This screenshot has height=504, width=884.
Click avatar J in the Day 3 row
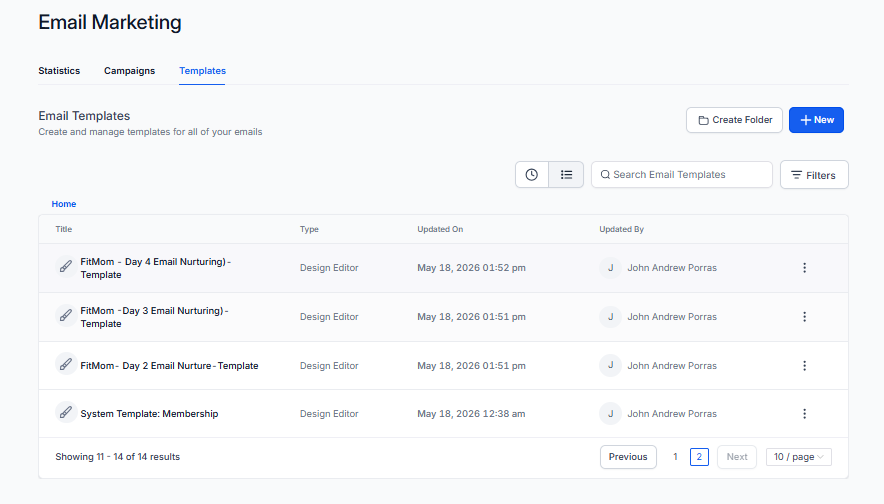611,317
